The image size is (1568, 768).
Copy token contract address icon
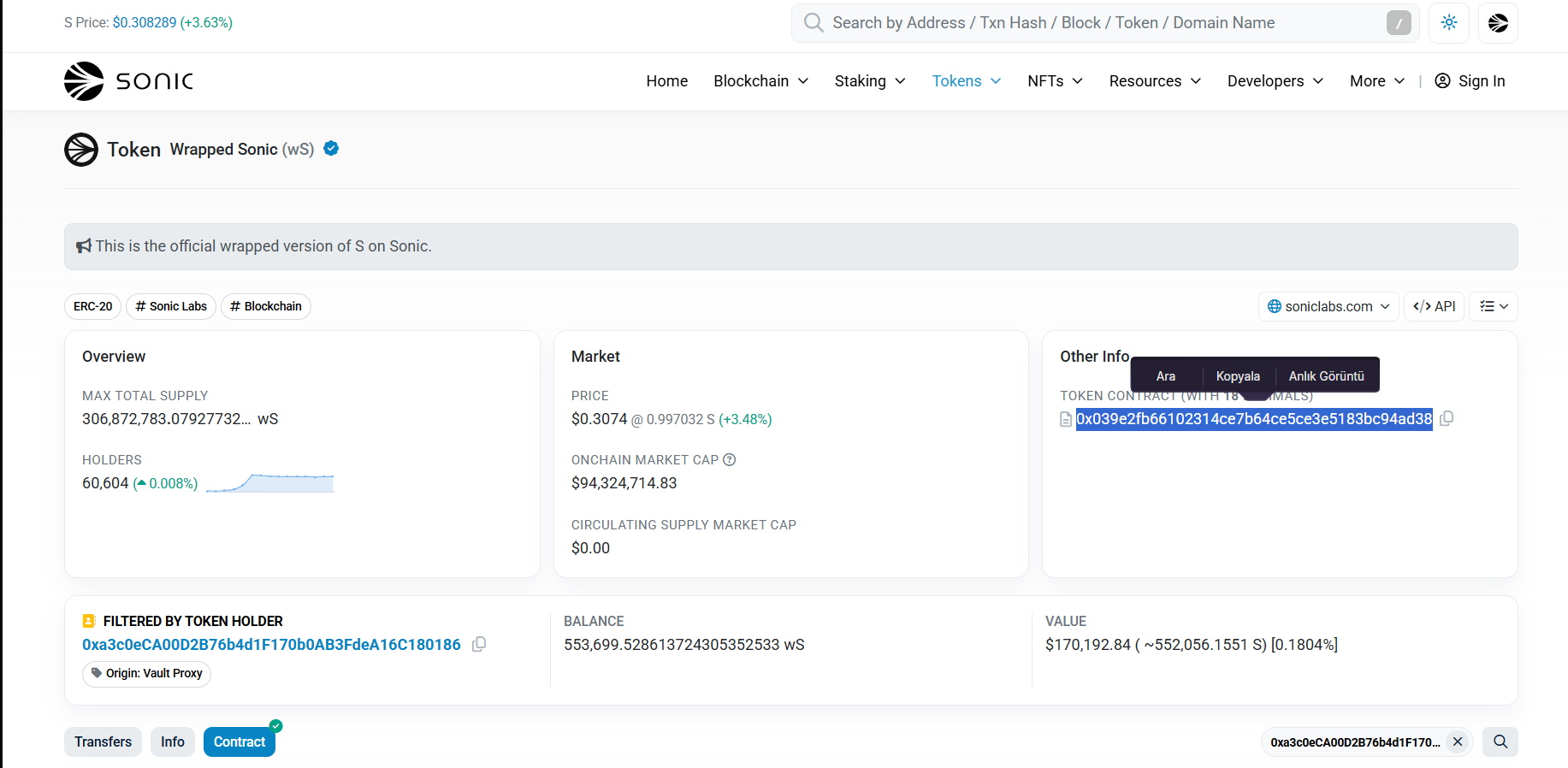pos(1447,419)
